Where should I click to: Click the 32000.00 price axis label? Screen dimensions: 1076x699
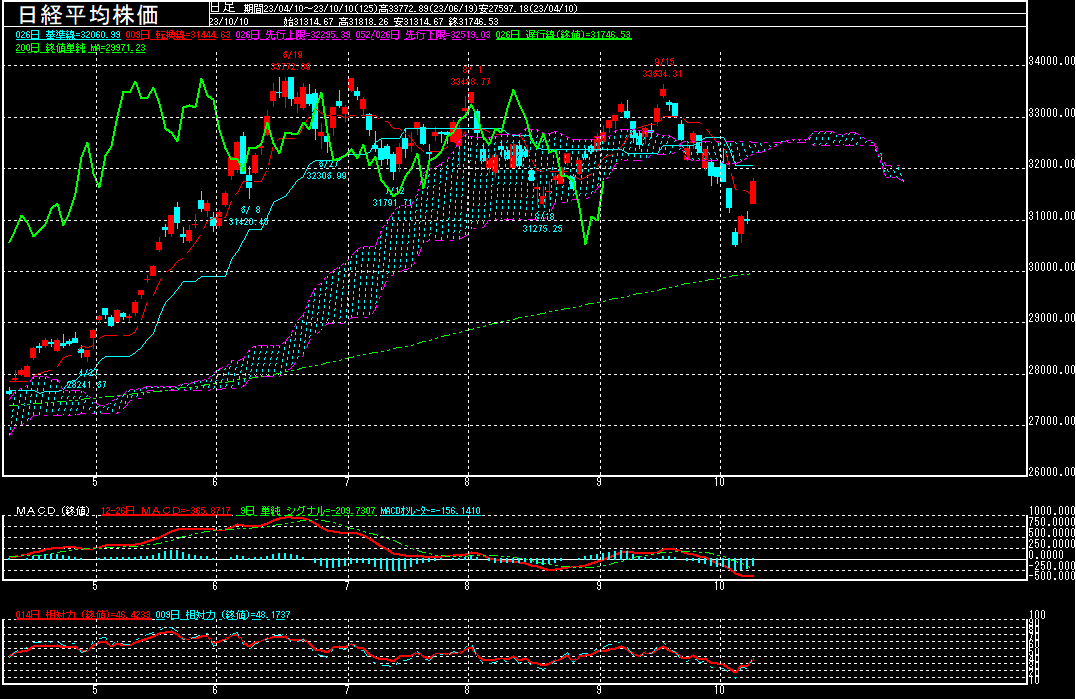[1051, 164]
